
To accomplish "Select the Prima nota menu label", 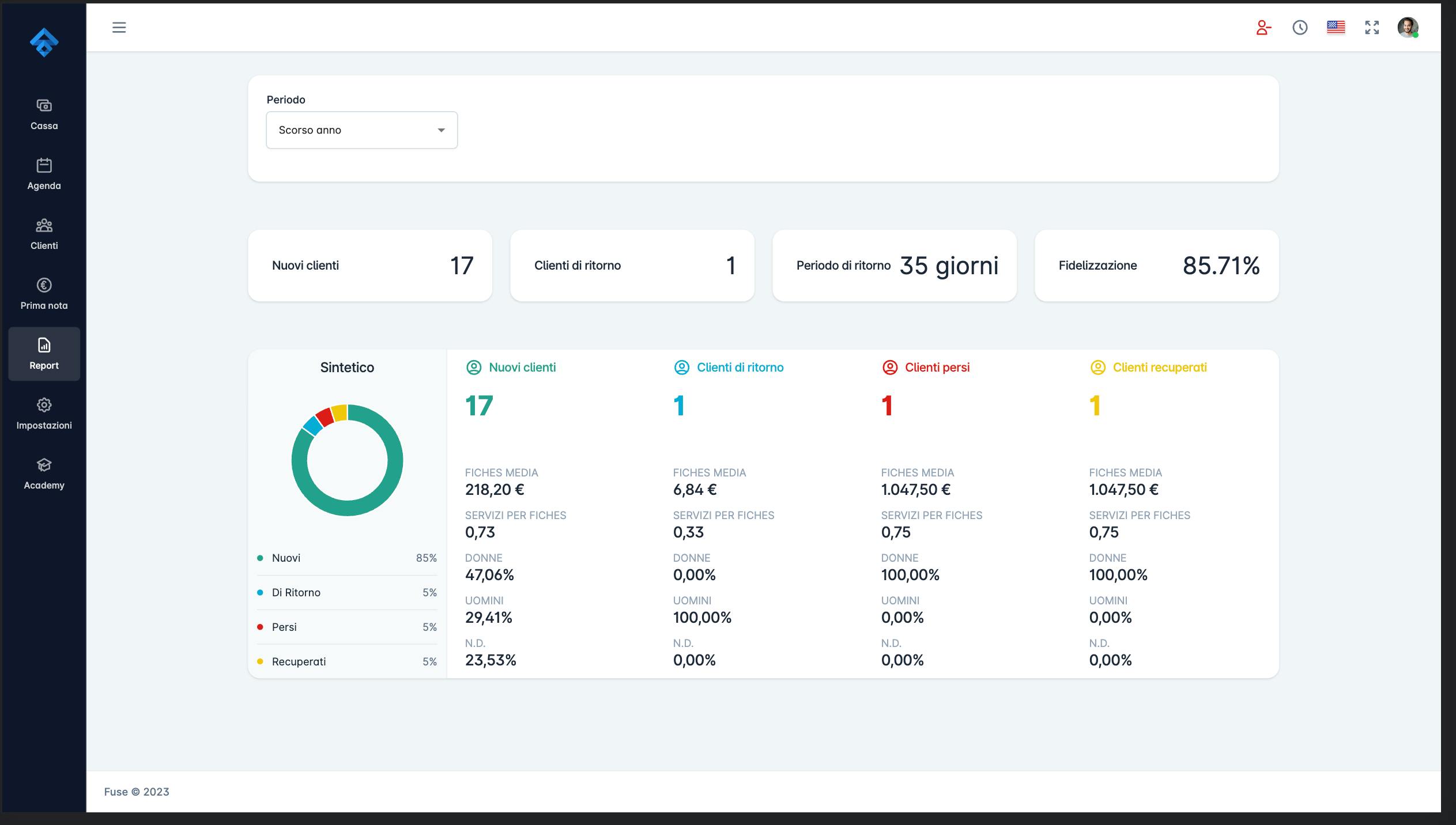I will [x=44, y=305].
